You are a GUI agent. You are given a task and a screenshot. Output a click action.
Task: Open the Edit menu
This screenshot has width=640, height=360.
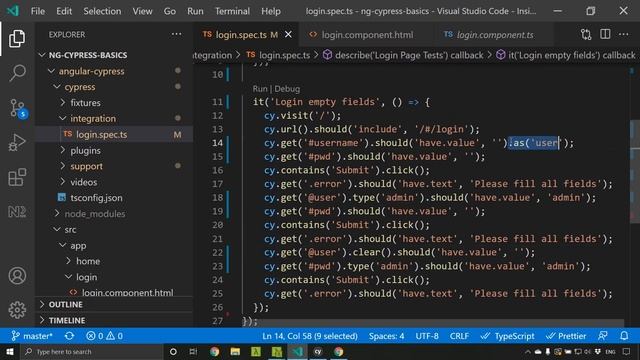(64, 11)
